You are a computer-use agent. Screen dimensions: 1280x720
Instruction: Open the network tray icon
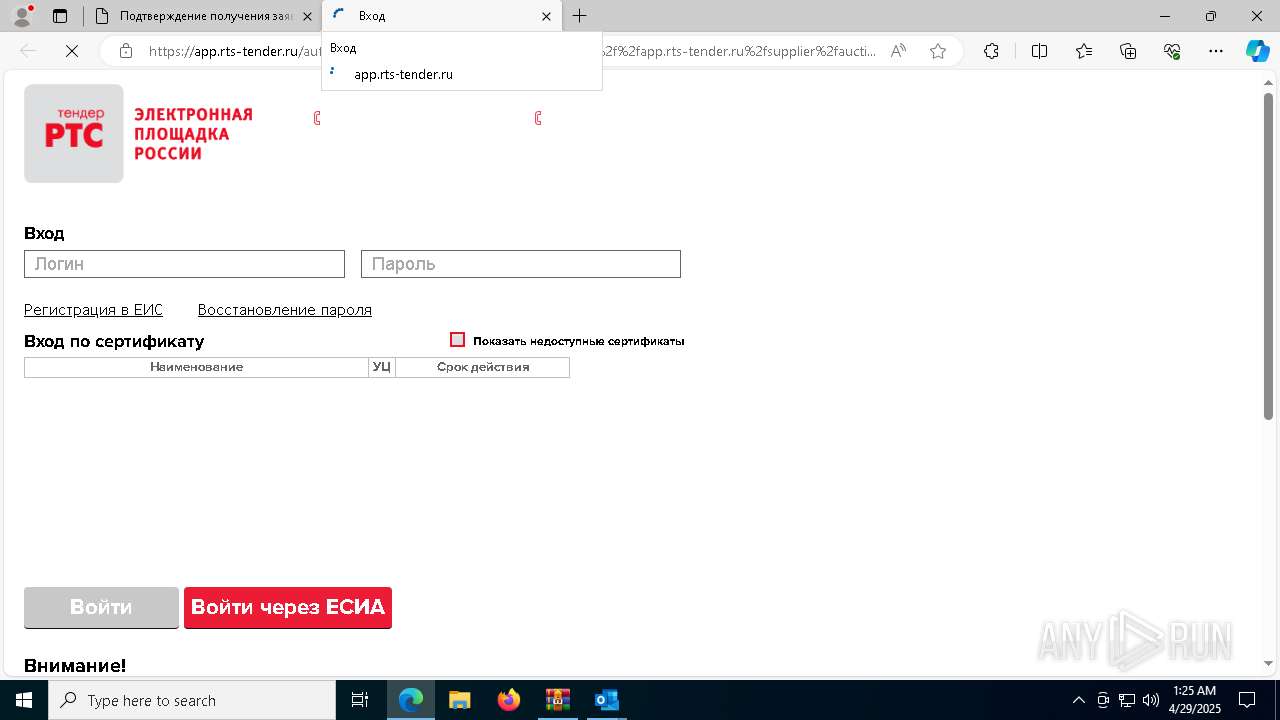coord(1126,700)
